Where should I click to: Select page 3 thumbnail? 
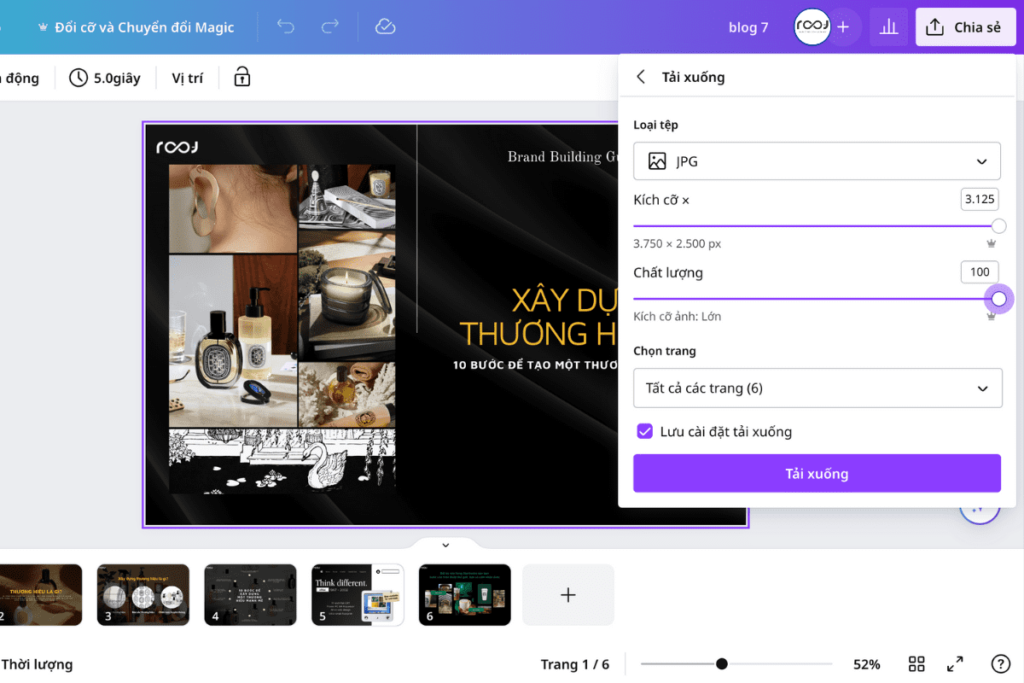[143, 595]
